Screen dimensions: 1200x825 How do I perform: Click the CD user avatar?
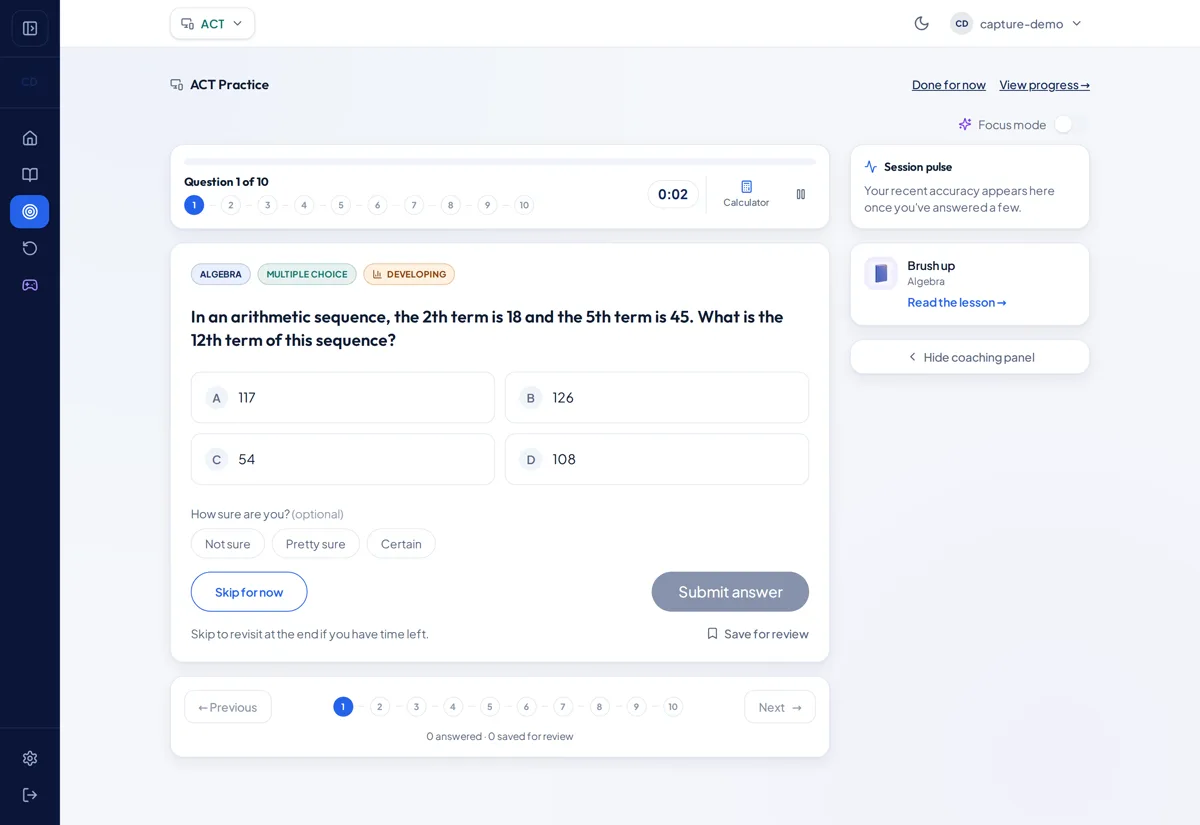961,23
